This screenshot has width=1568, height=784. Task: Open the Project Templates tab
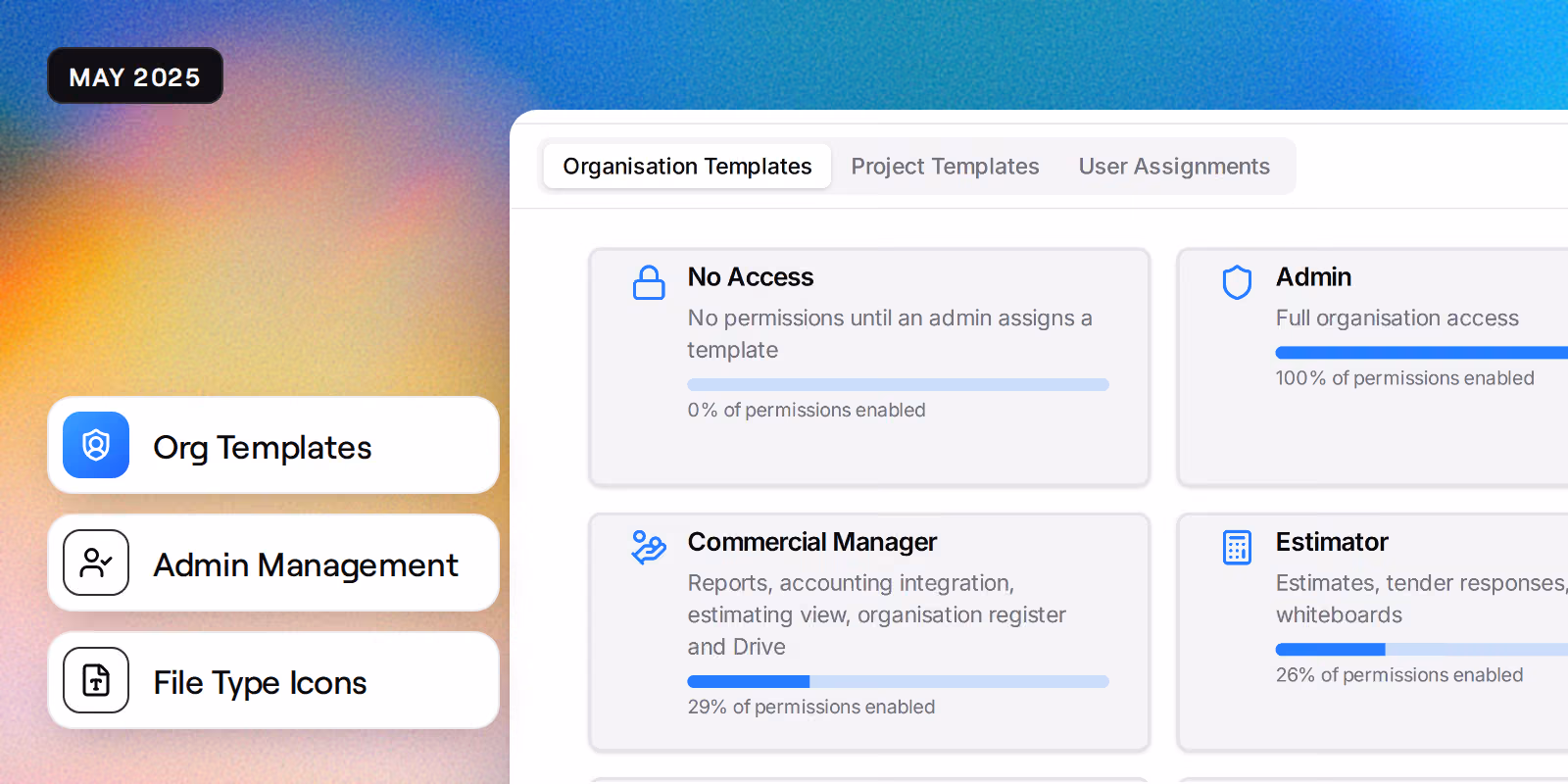point(945,167)
